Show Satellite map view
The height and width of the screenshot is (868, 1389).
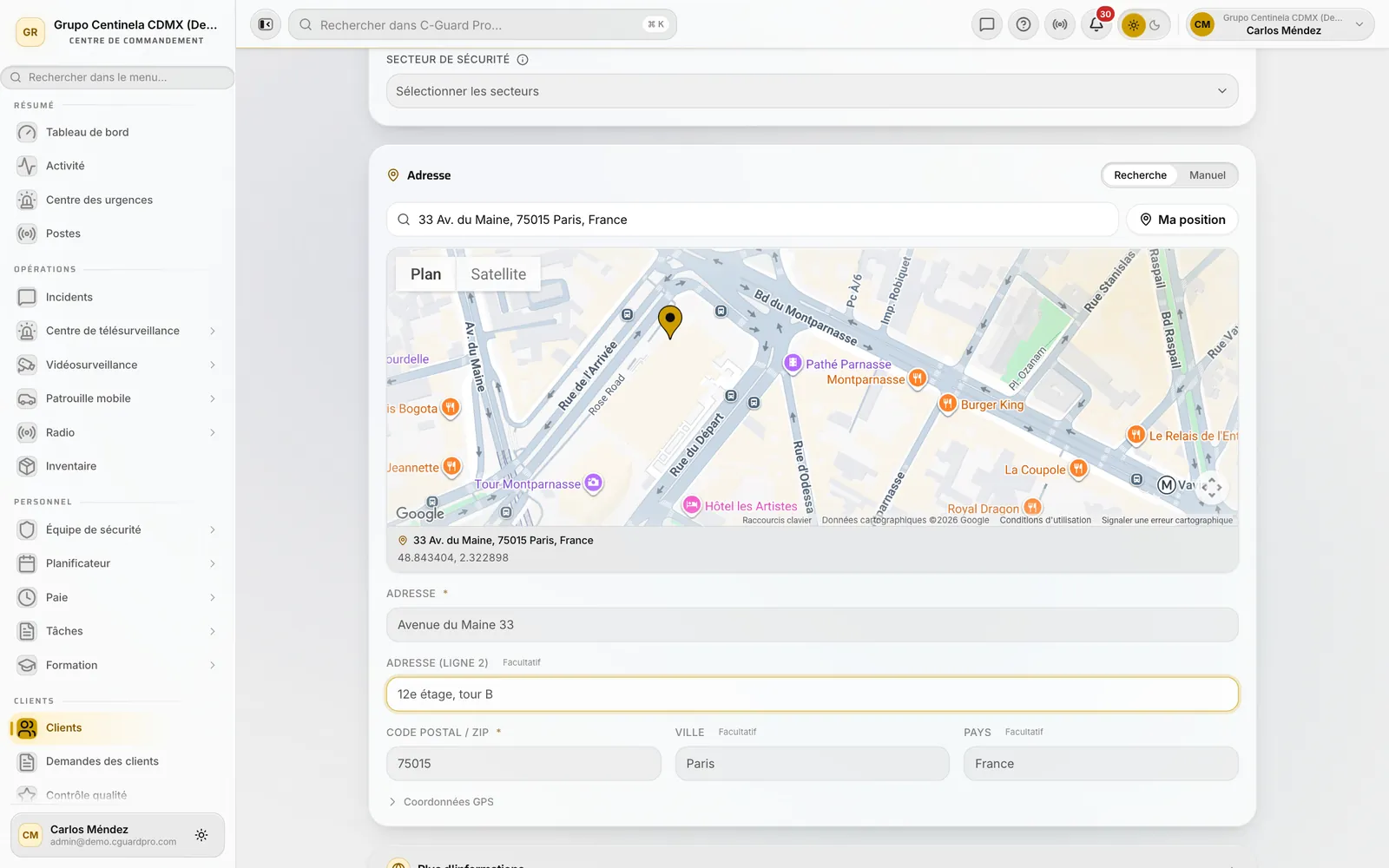498,274
